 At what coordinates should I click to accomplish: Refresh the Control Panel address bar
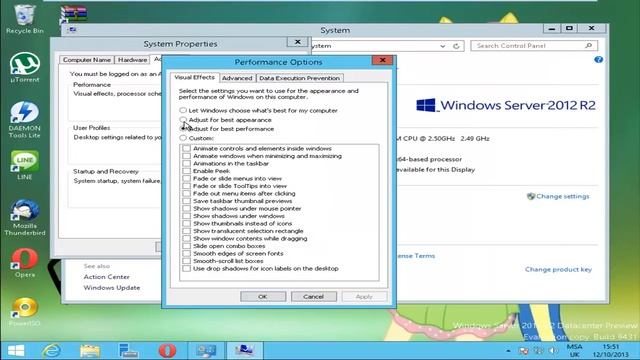[456, 46]
